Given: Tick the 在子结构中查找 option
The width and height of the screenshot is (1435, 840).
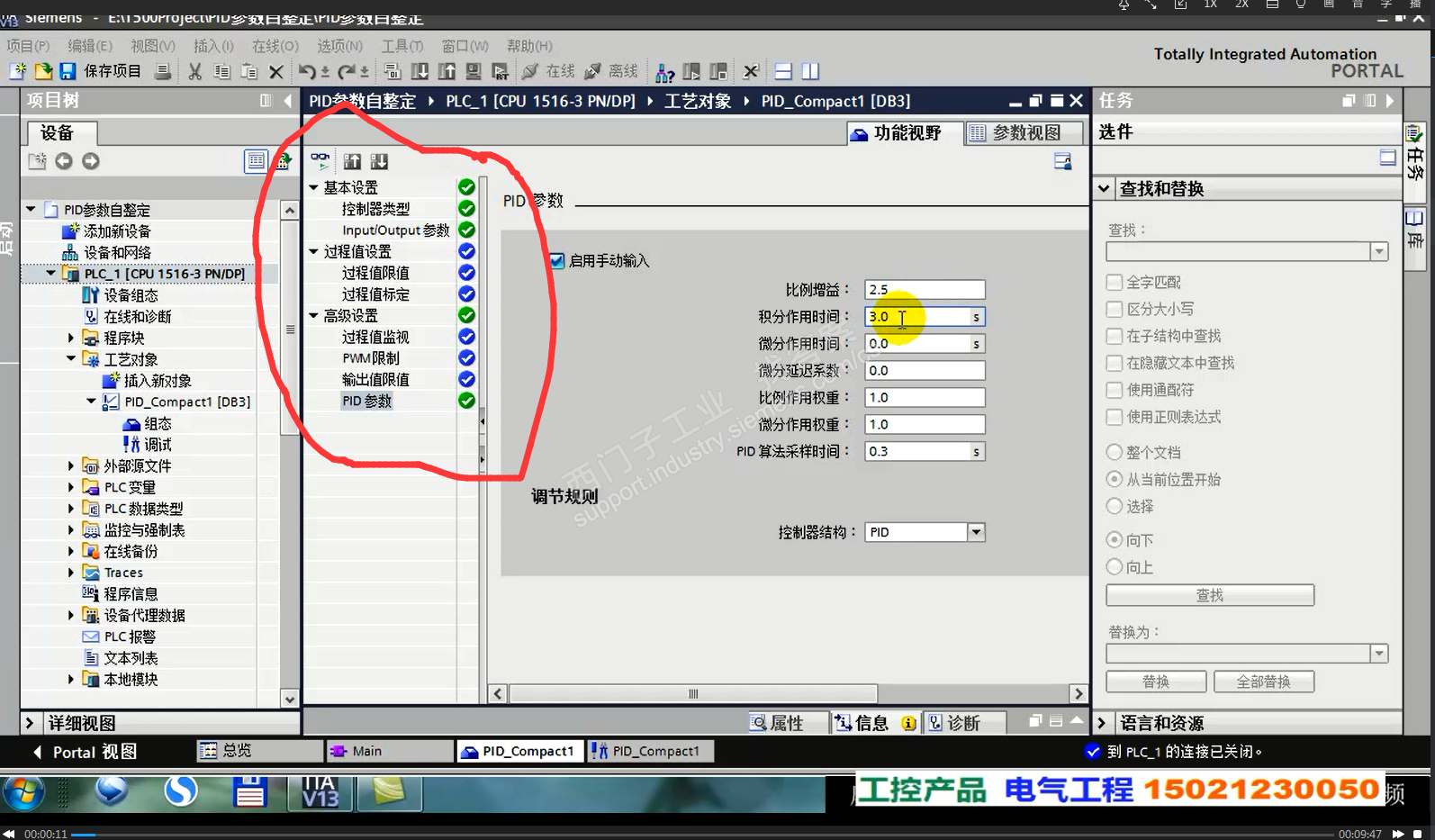Looking at the screenshot, I should (1115, 337).
